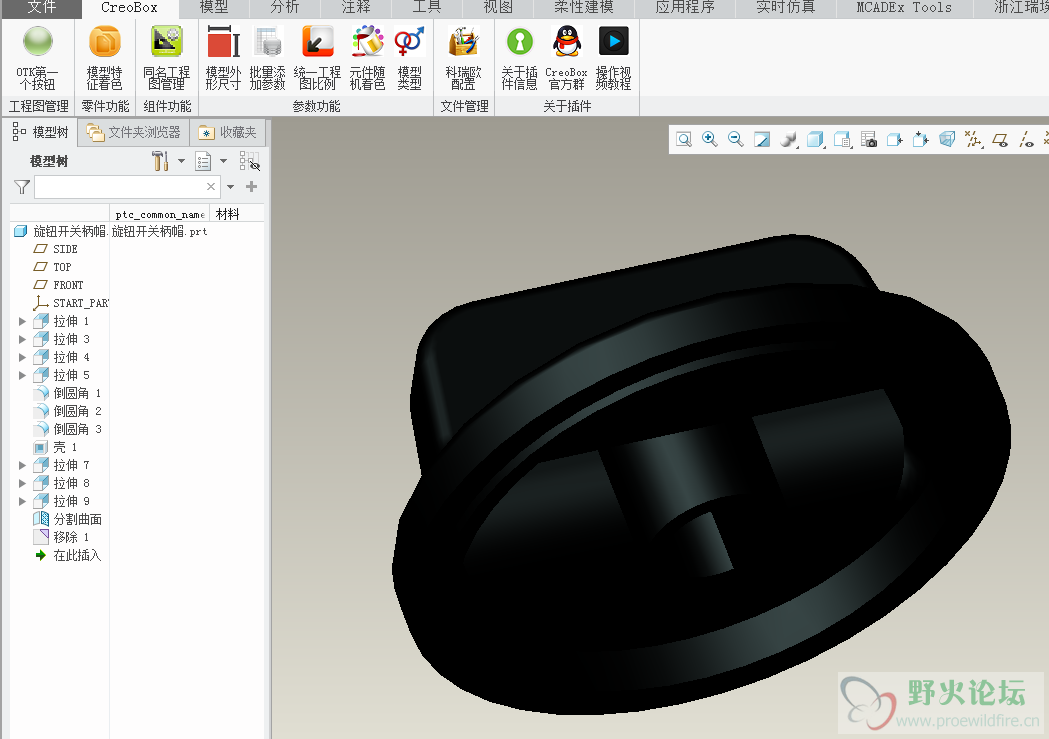Select the 模型树 panel tab
Screen dimensions: 1049x739
[x=40, y=132]
